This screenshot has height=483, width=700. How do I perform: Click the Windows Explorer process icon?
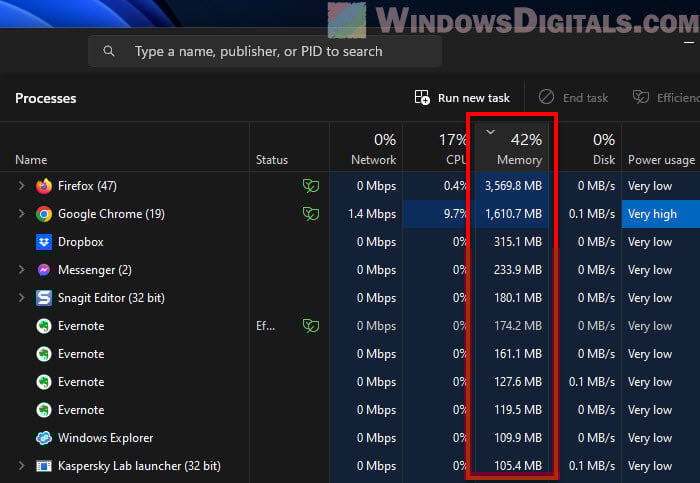click(x=44, y=438)
